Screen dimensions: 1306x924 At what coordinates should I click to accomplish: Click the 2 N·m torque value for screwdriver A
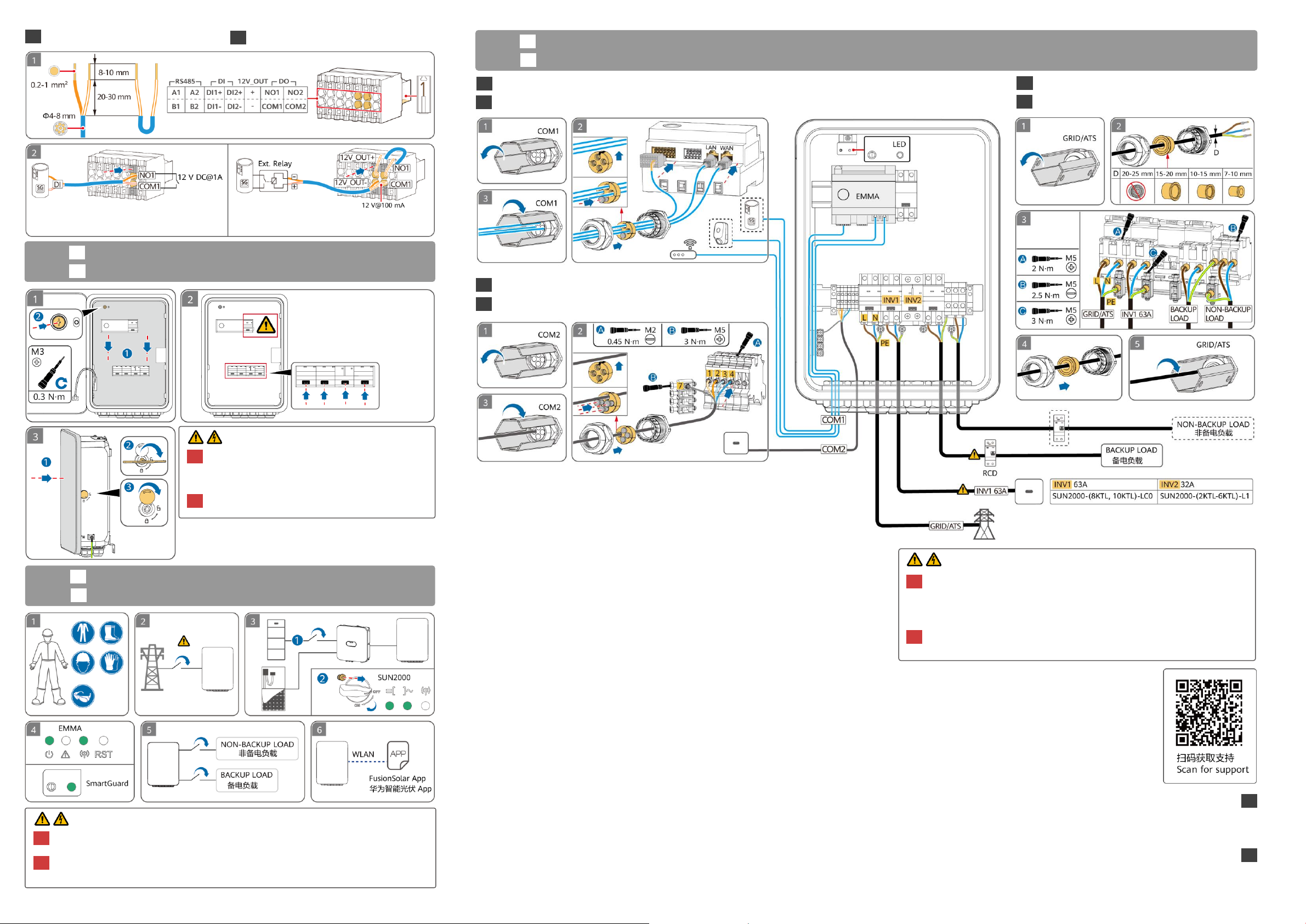[x=1043, y=269]
